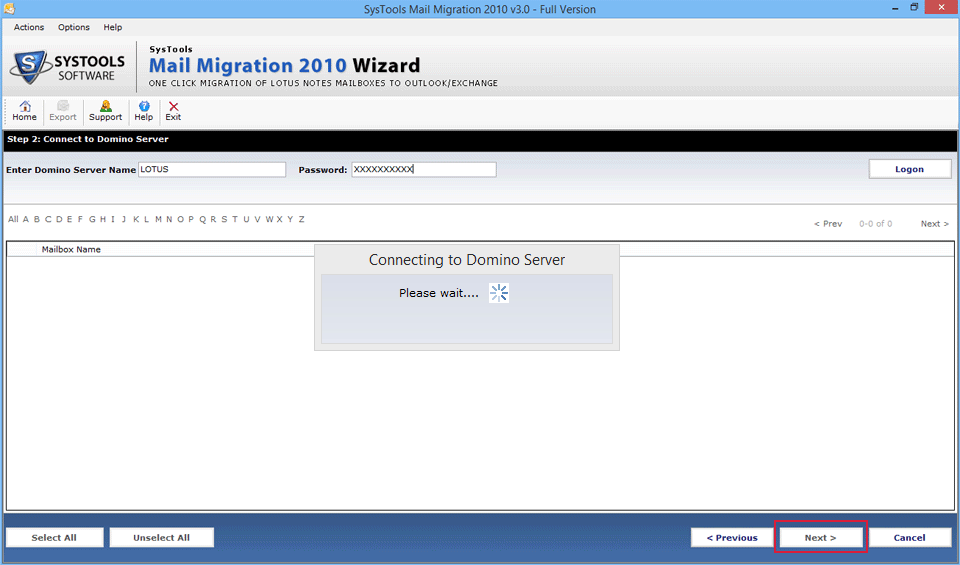Image resolution: width=960 pixels, height=565 pixels.
Task: Click the Step 2: Connect to Domino Server header
Action: pos(88,139)
